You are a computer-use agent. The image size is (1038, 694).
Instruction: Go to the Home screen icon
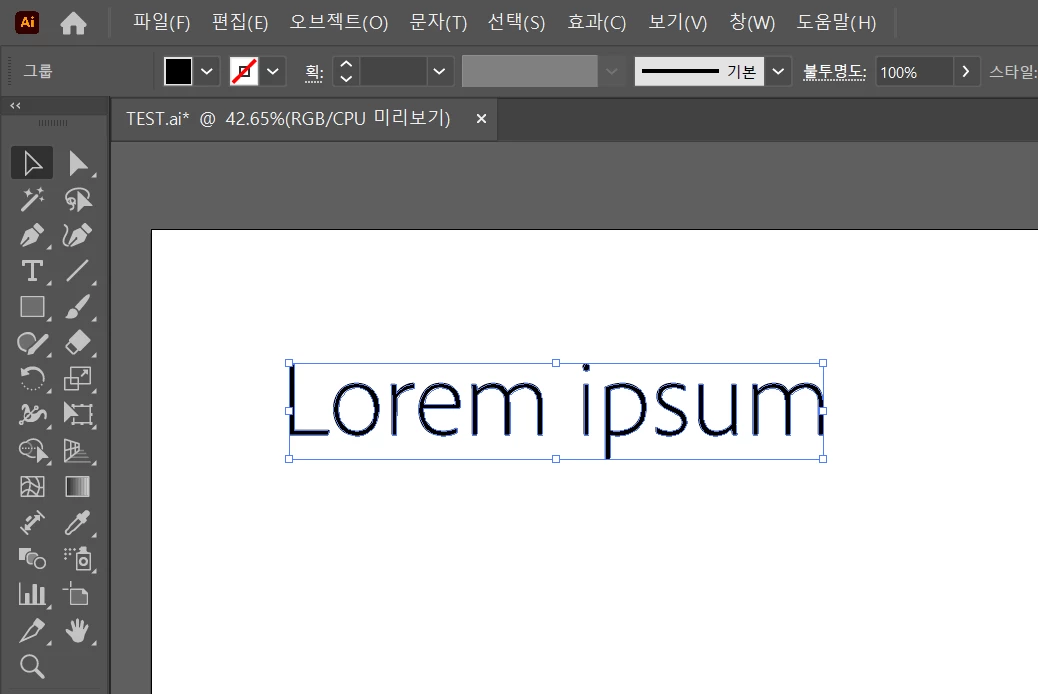point(73,23)
